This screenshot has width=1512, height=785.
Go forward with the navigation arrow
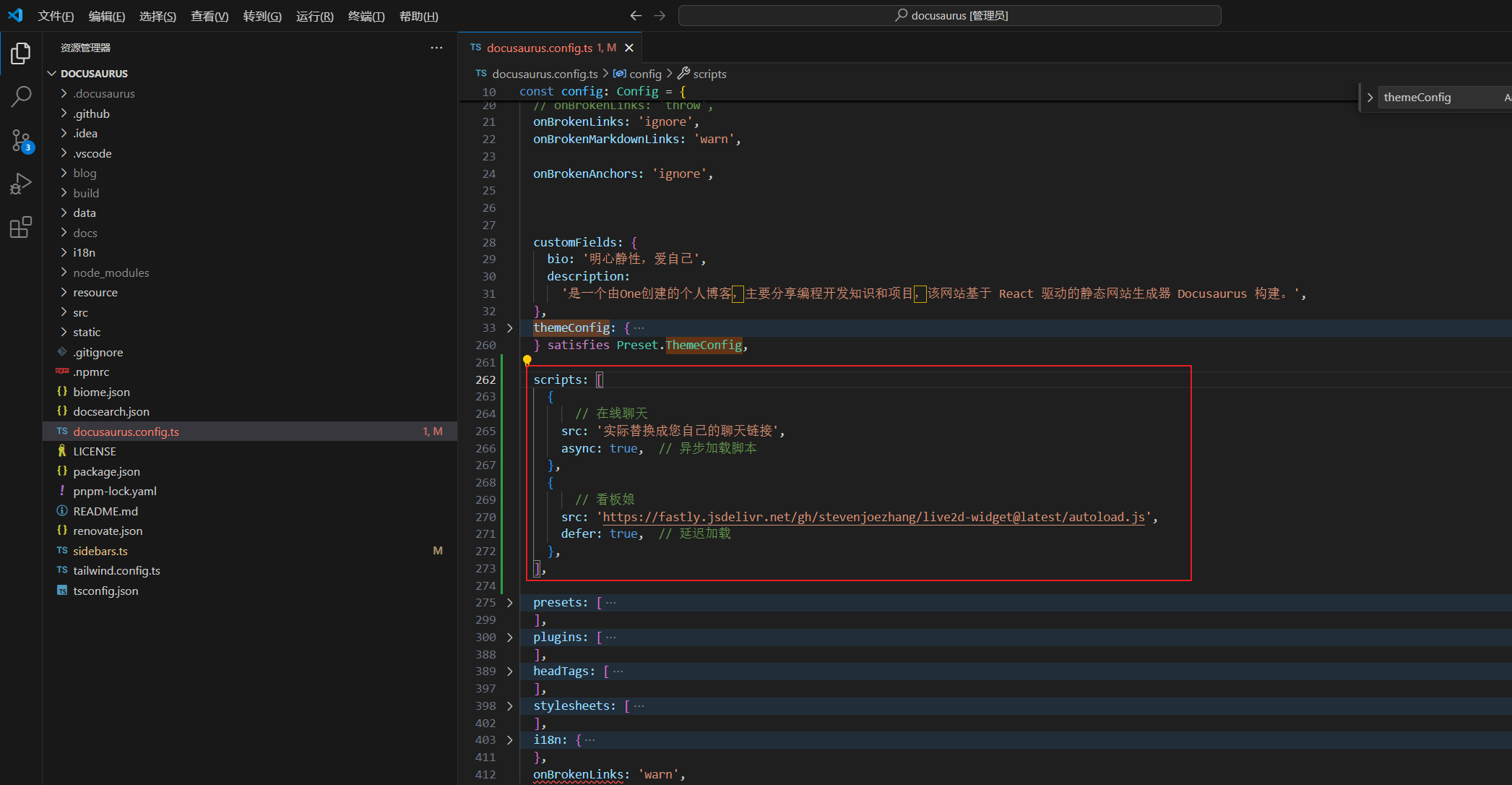tap(660, 15)
